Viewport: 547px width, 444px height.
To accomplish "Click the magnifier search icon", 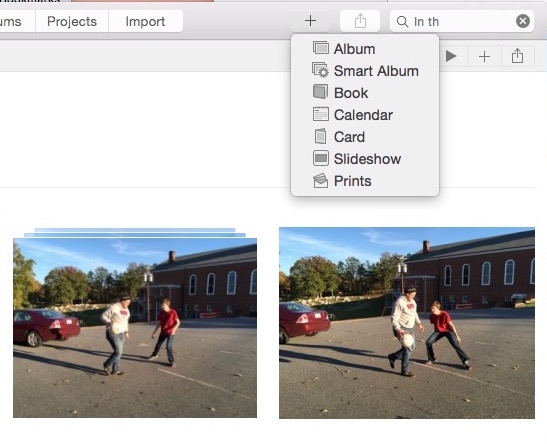I will click(402, 22).
